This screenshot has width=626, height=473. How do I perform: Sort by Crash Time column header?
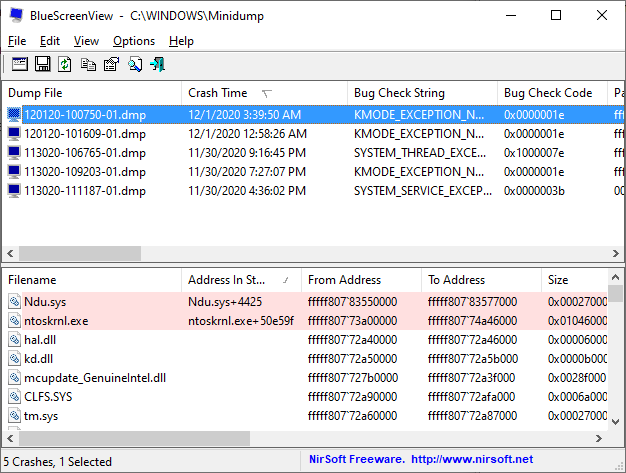[264, 93]
